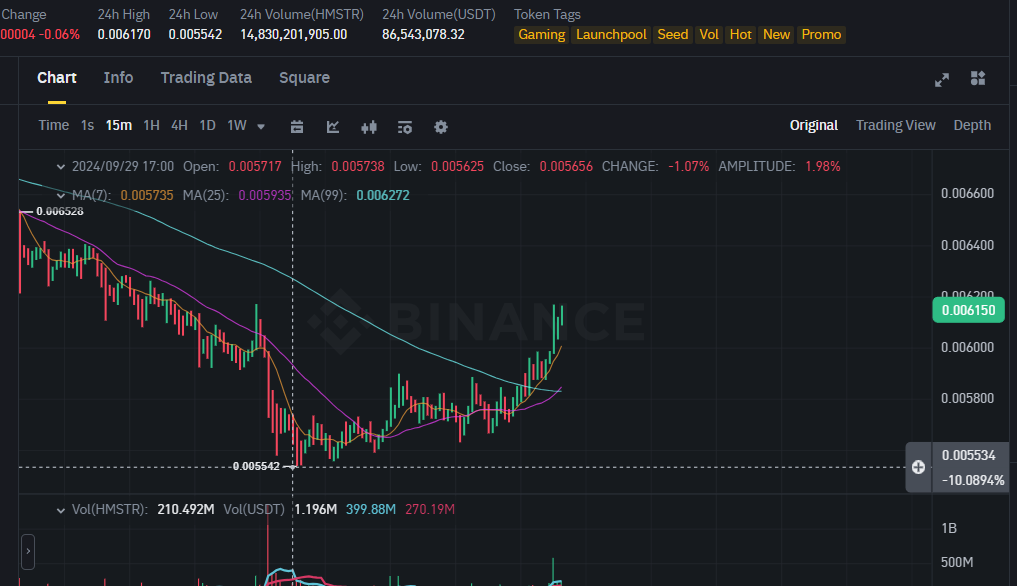Image resolution: width=1017 pixels, height=586 pixels.
Task: Click the chart low marker 0.005542
Action: point(256,467)
